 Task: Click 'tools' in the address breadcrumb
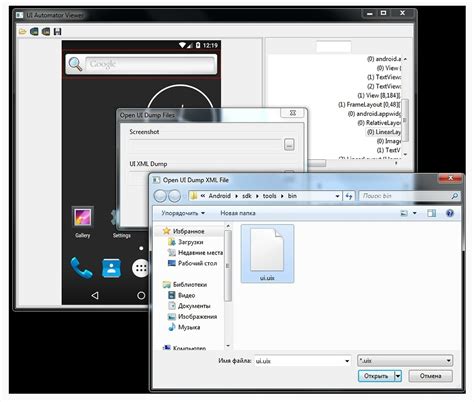(x=269, y=196)
